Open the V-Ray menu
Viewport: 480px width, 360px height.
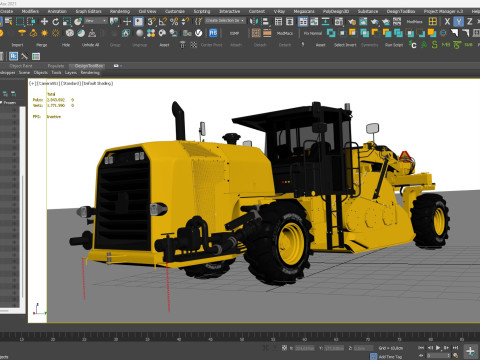[279, 11]
